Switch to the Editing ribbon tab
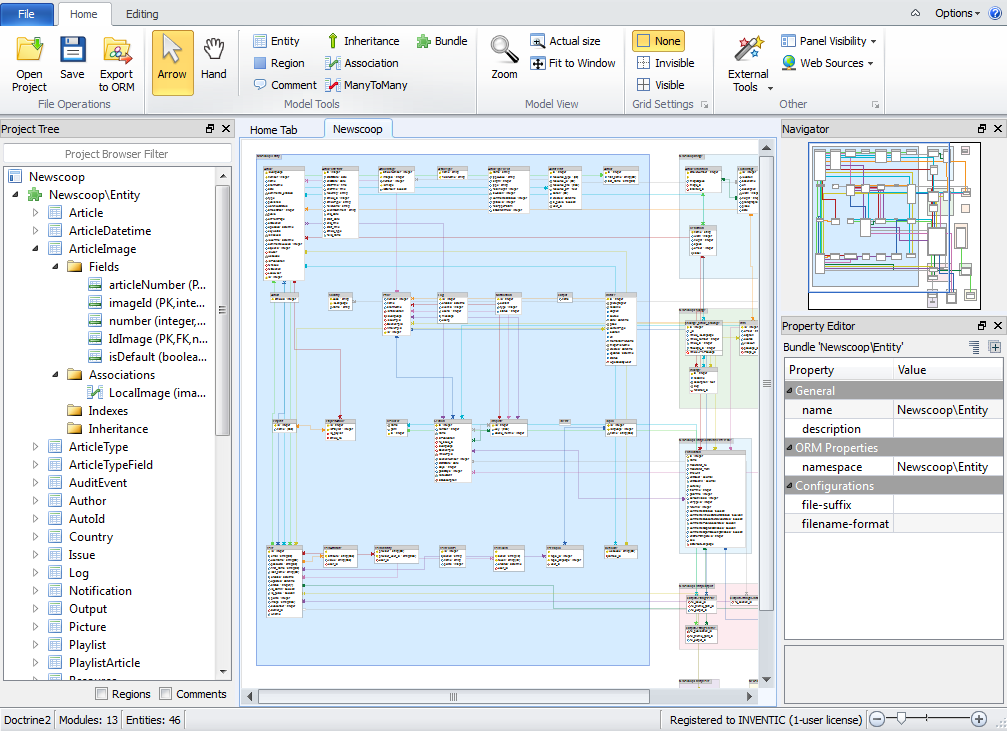The height and width of the screenshot is (731, 1007). [141, 14]
